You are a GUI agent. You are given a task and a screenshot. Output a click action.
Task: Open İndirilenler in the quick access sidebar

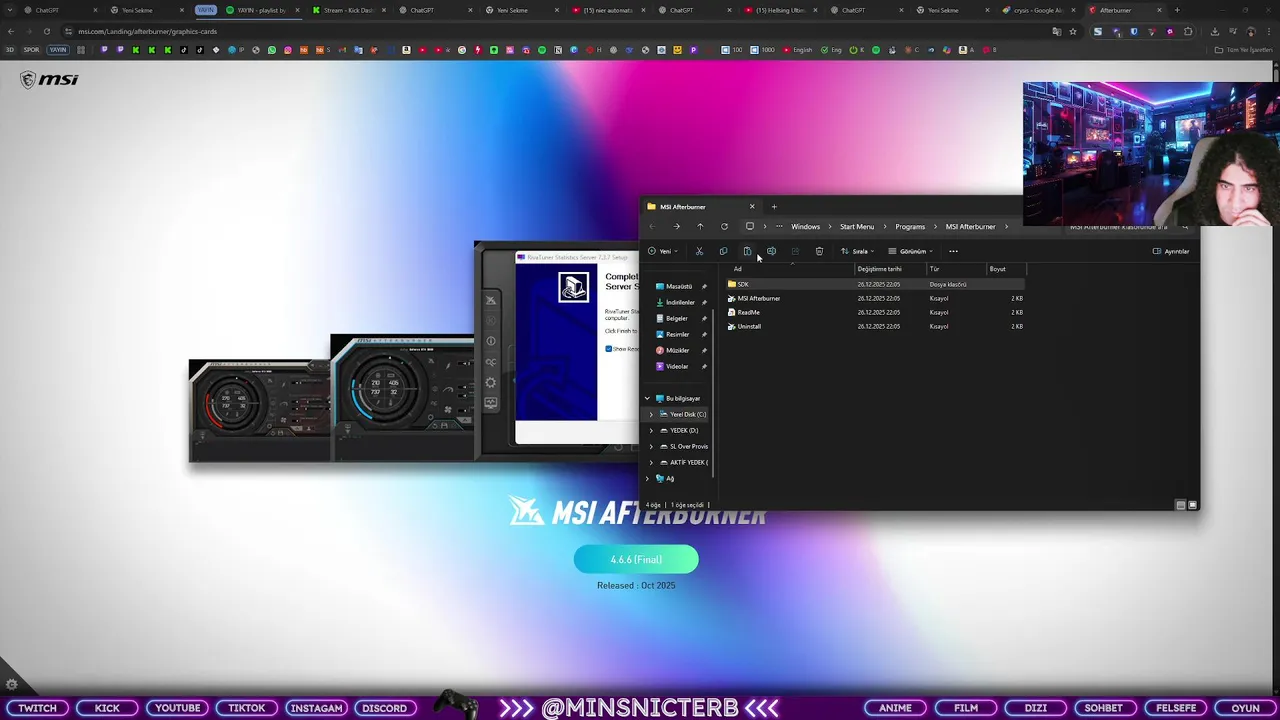(x=680, y=302)
